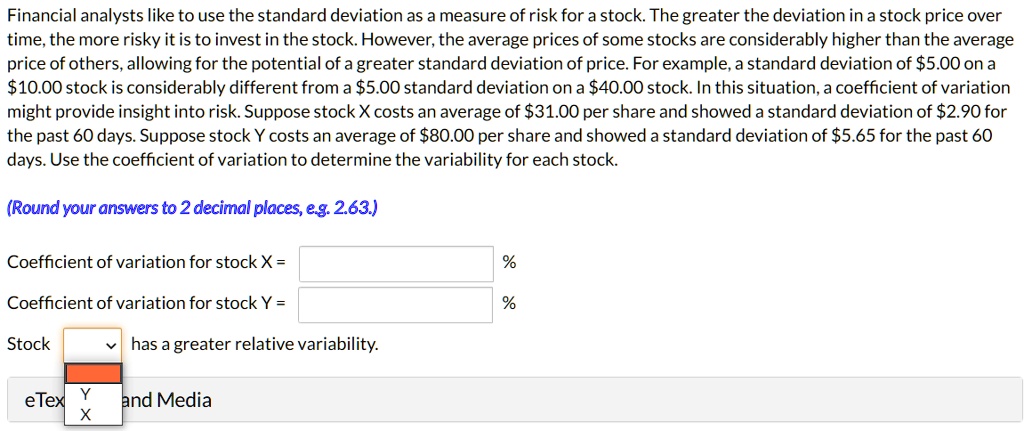Image resolution: width=1024 pixels, height=431 pixels.
Task: Click the percent sign beside stock X field
Action: pyautogui.click(x=509, y=263)
